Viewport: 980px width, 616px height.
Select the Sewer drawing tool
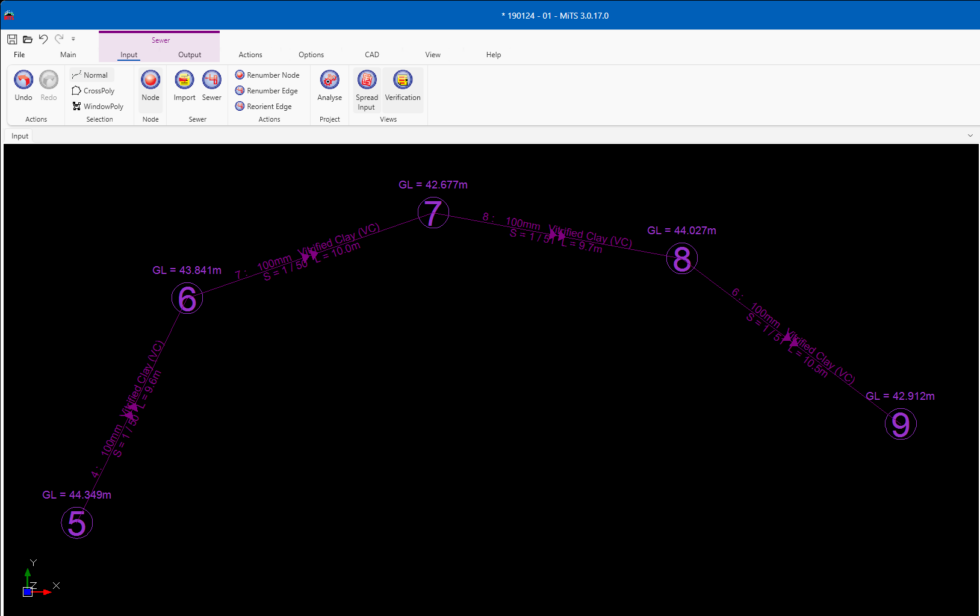211,80
